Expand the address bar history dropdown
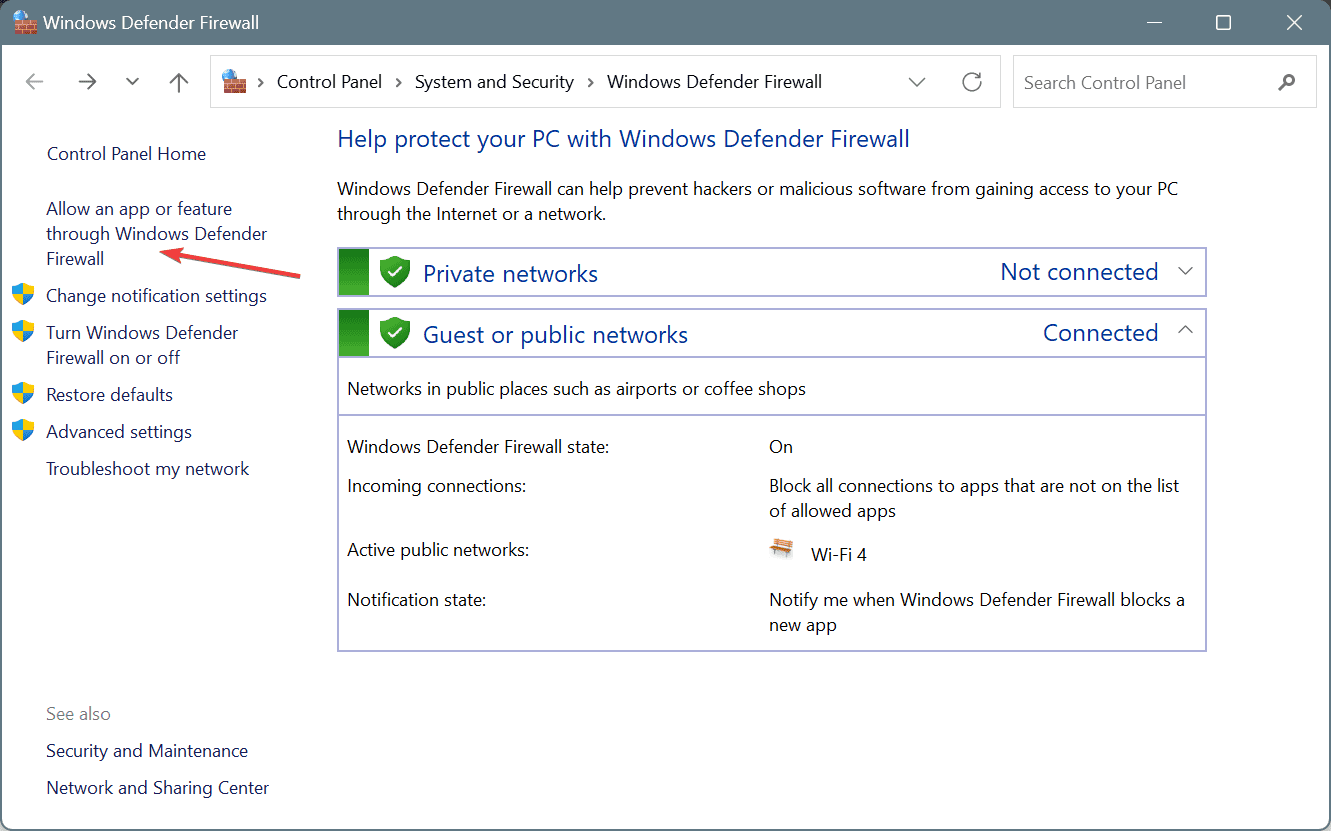 coord(917,82)
